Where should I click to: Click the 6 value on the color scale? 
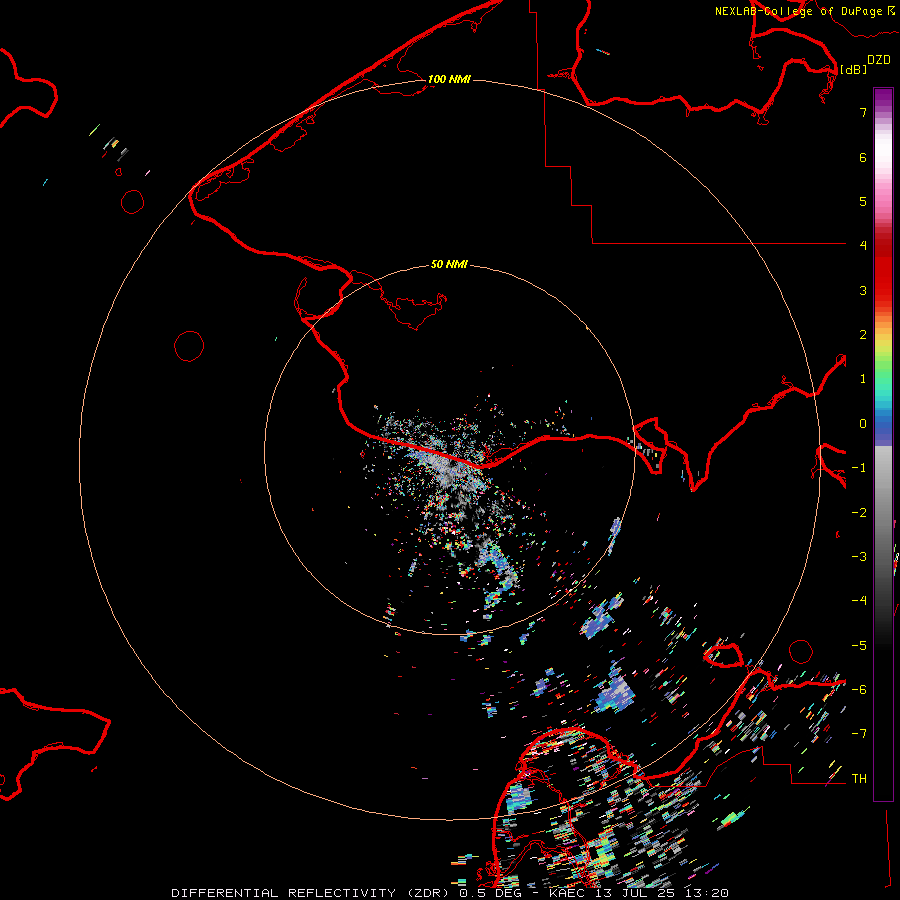pos(863,157)
